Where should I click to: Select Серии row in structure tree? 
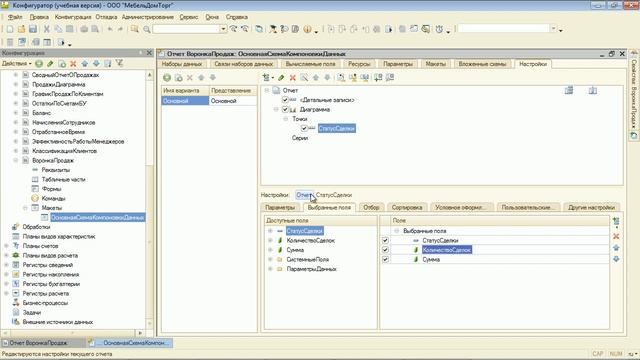pyautogui.click(x=300, y=138)
